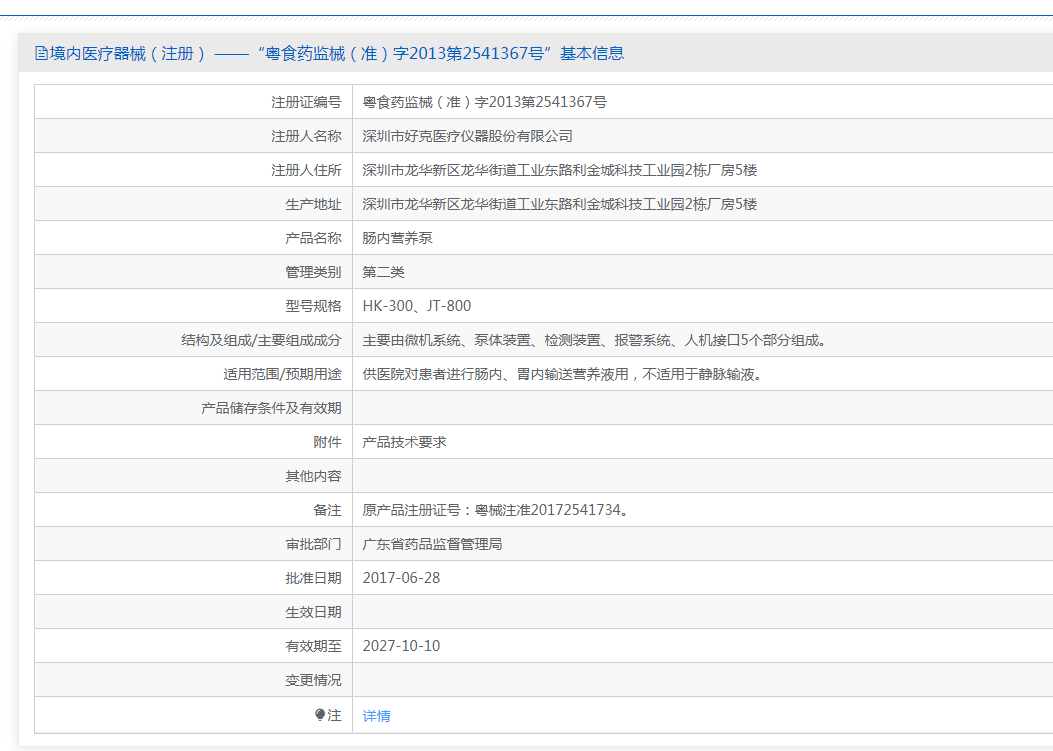
Task: Click the 注册人名称 label
Action: tap(306, 136)
